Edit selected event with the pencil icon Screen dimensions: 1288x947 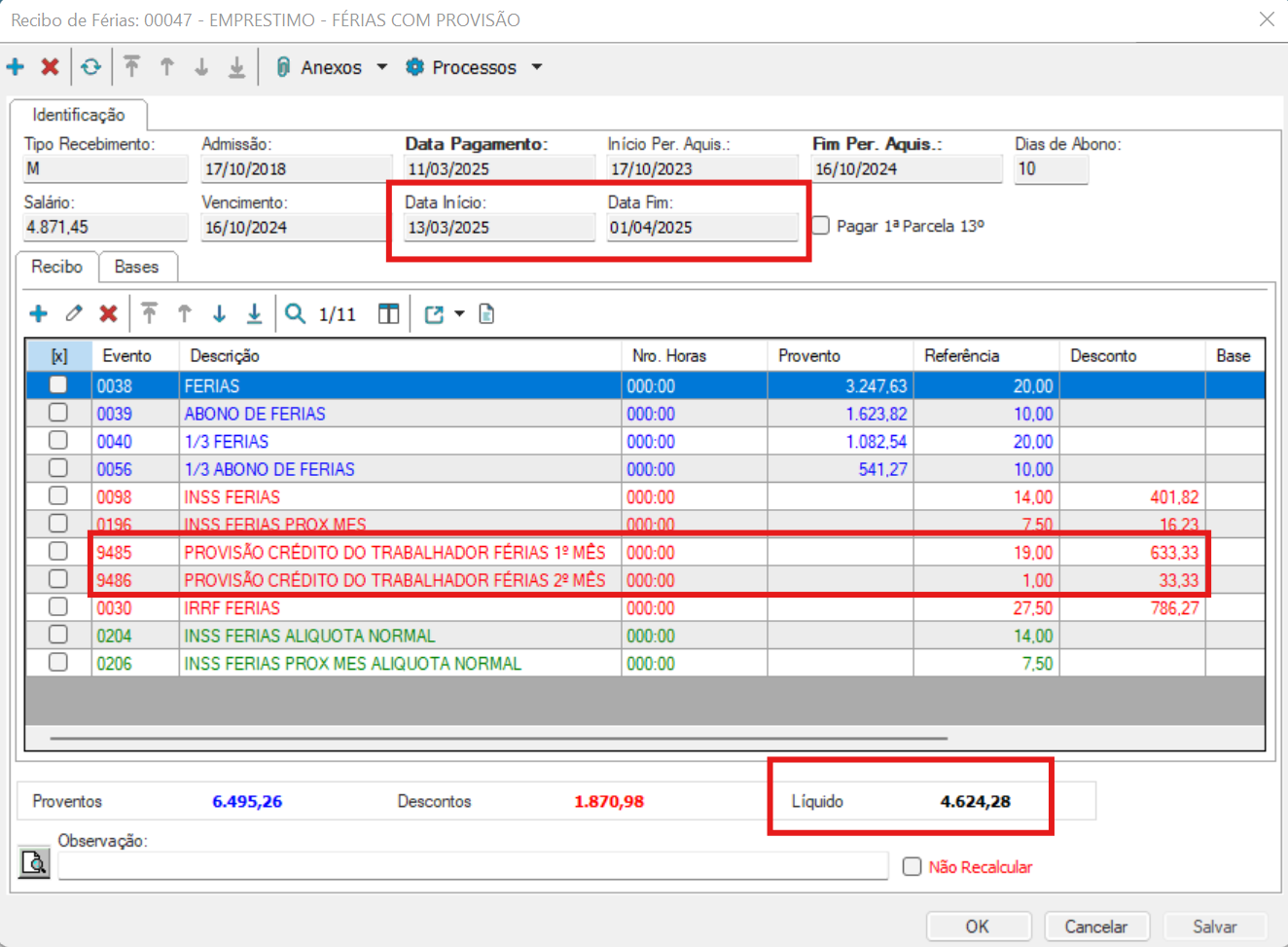(74, 313)
